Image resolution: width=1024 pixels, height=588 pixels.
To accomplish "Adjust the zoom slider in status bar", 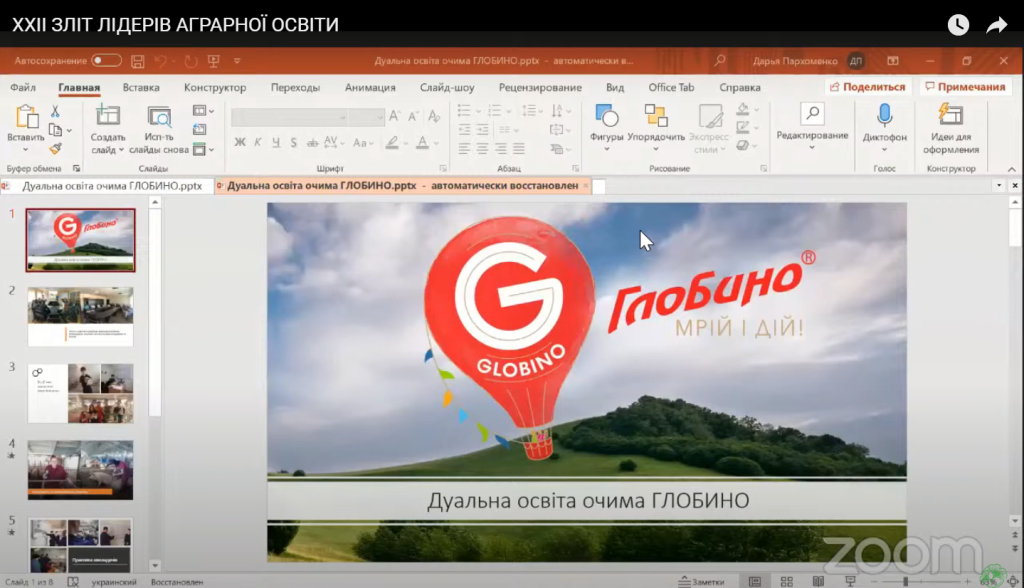I will click(x=906, y=581).
